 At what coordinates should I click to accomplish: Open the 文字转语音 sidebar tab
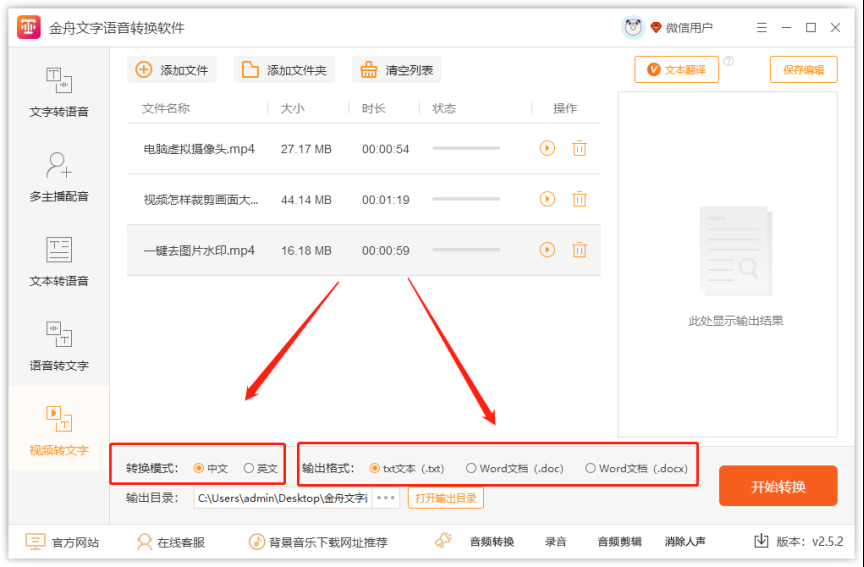(x=58, y=92)
